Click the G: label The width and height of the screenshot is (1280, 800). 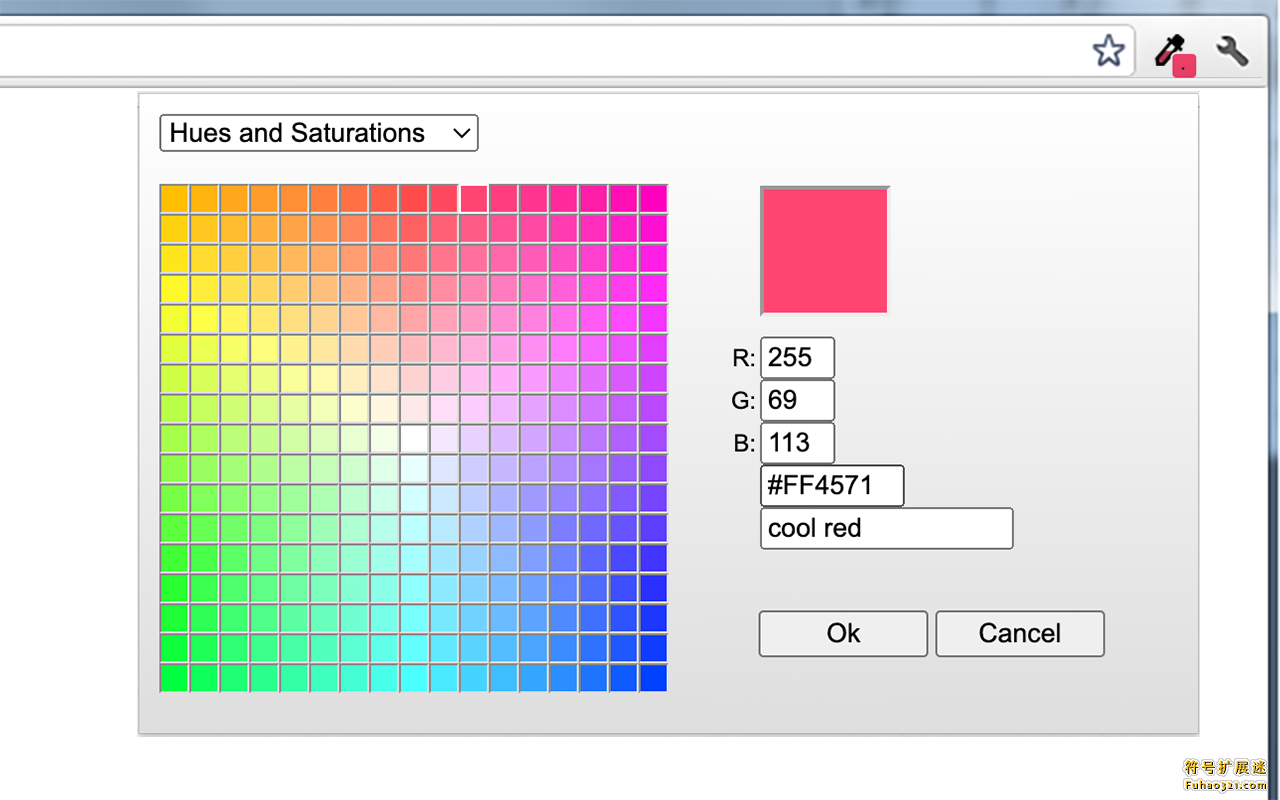pos(743,401)
